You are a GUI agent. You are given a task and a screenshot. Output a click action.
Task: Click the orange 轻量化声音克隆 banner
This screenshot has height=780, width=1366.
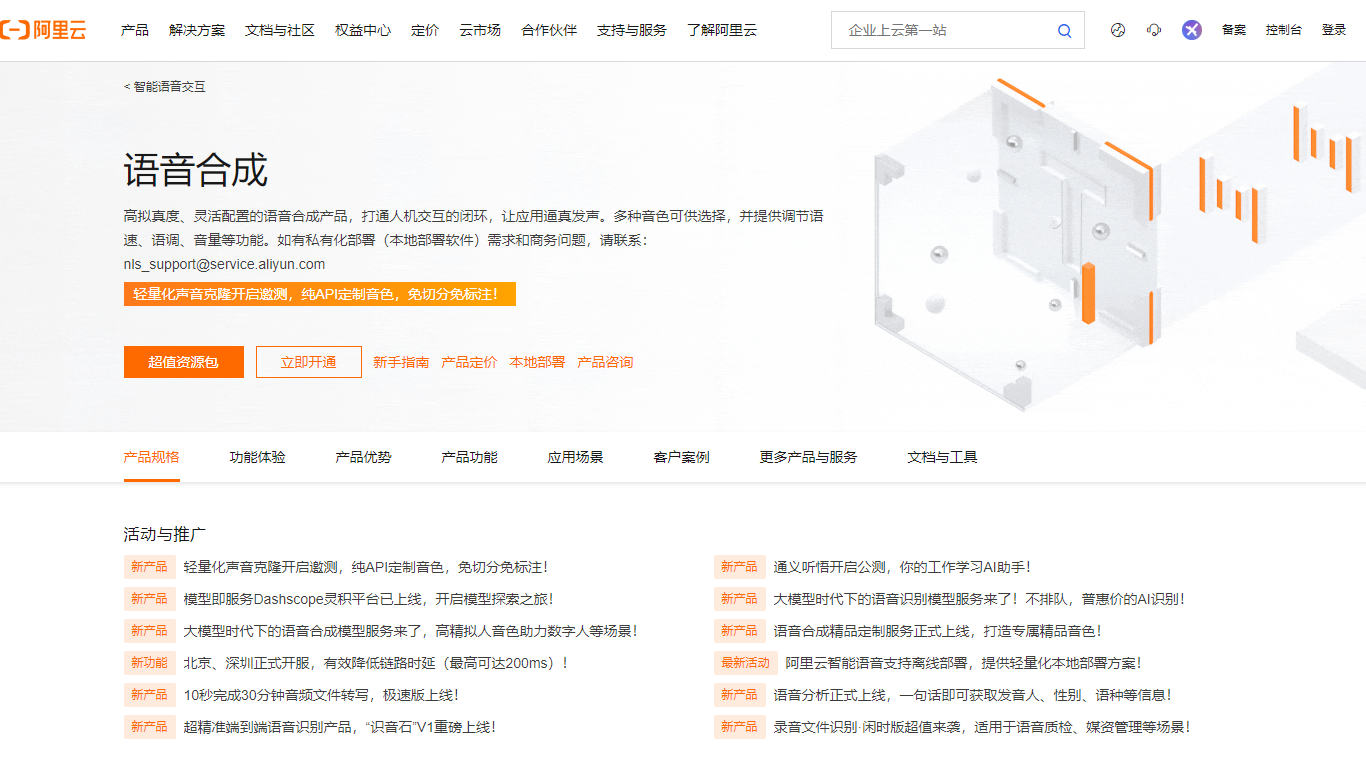coord(320,294)
